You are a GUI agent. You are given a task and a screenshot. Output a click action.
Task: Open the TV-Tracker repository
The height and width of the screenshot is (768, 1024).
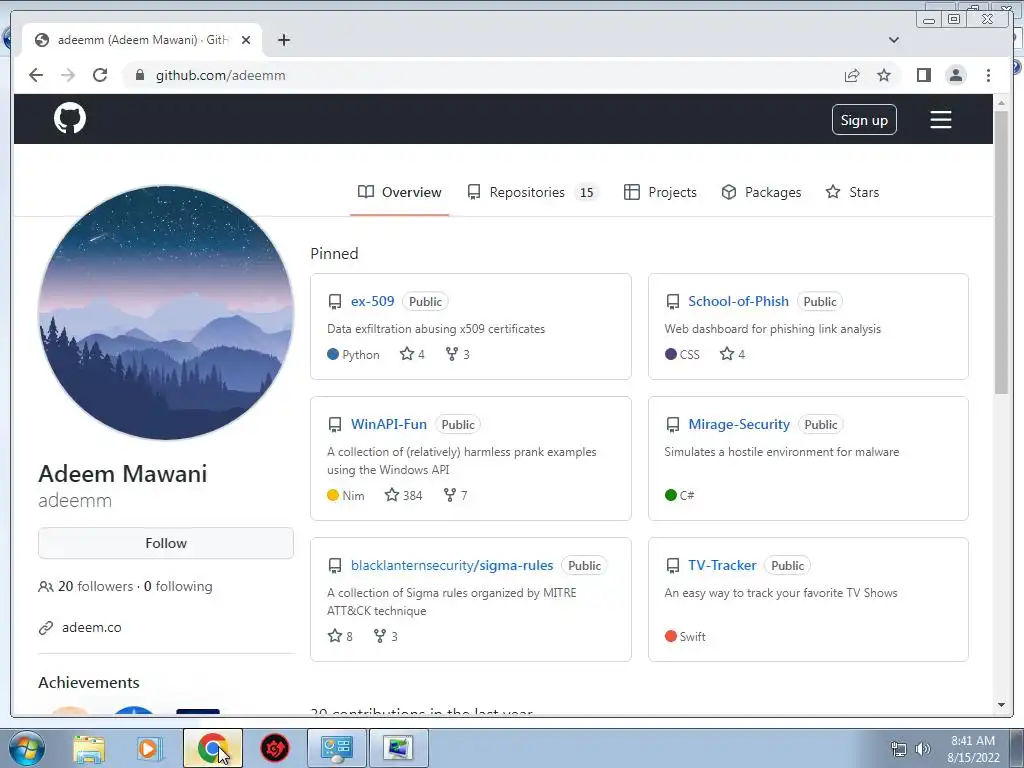click(722, 566)
